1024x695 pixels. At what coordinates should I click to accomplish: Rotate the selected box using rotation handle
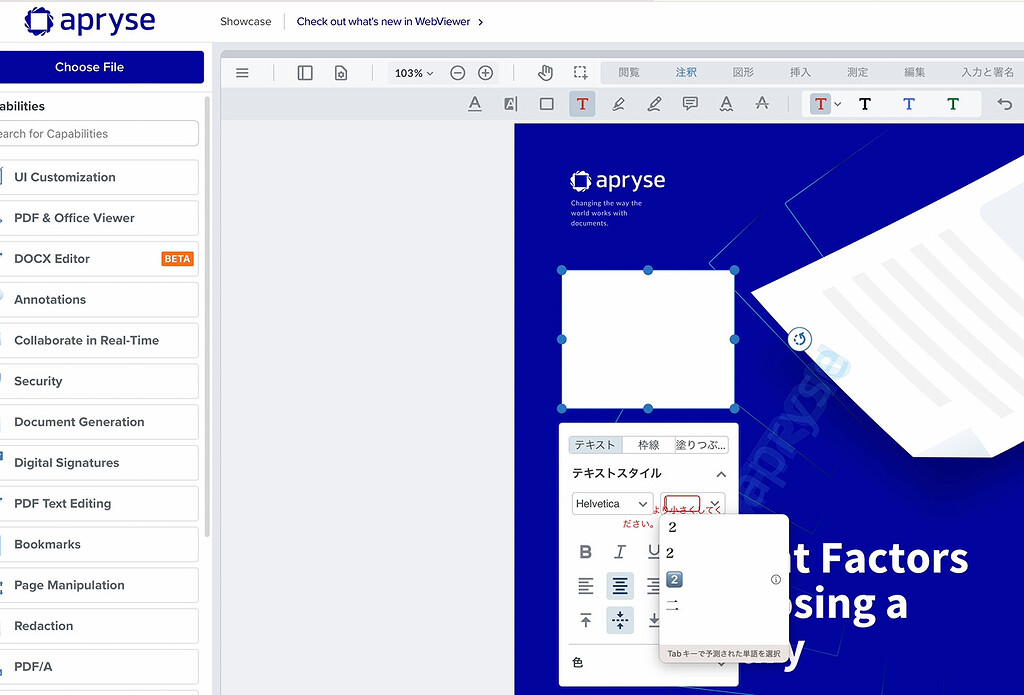point(799,339)
